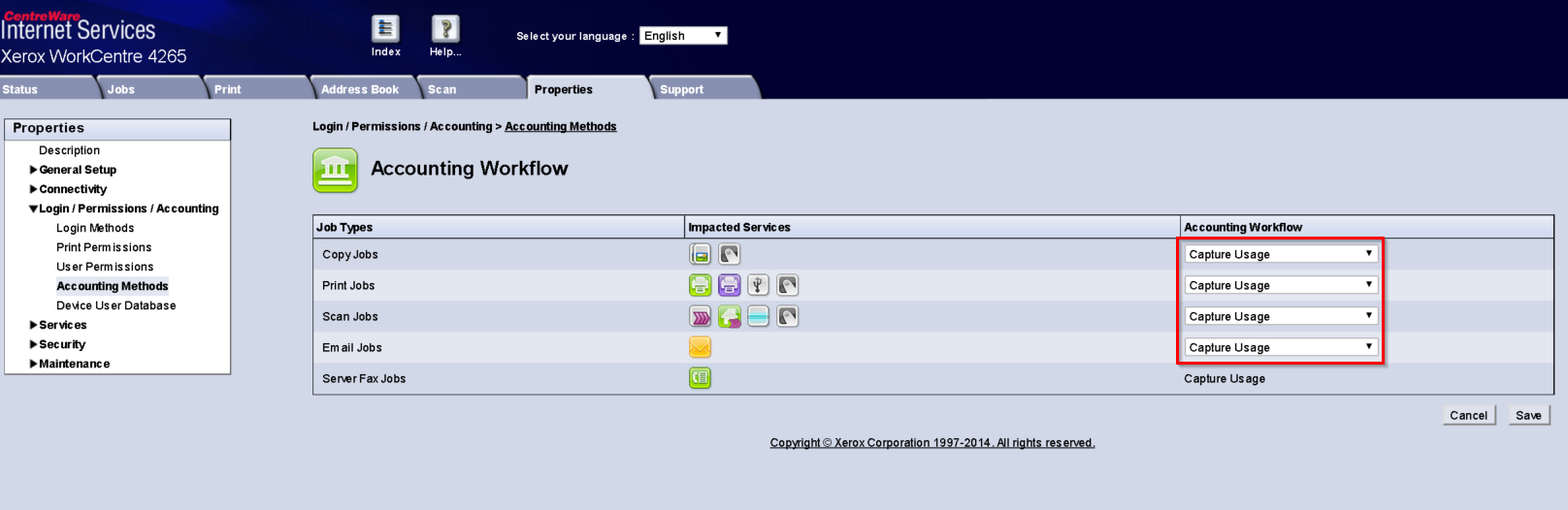Open Help via the question mark icon
The image size is (1568, 510).
[444, 30]
